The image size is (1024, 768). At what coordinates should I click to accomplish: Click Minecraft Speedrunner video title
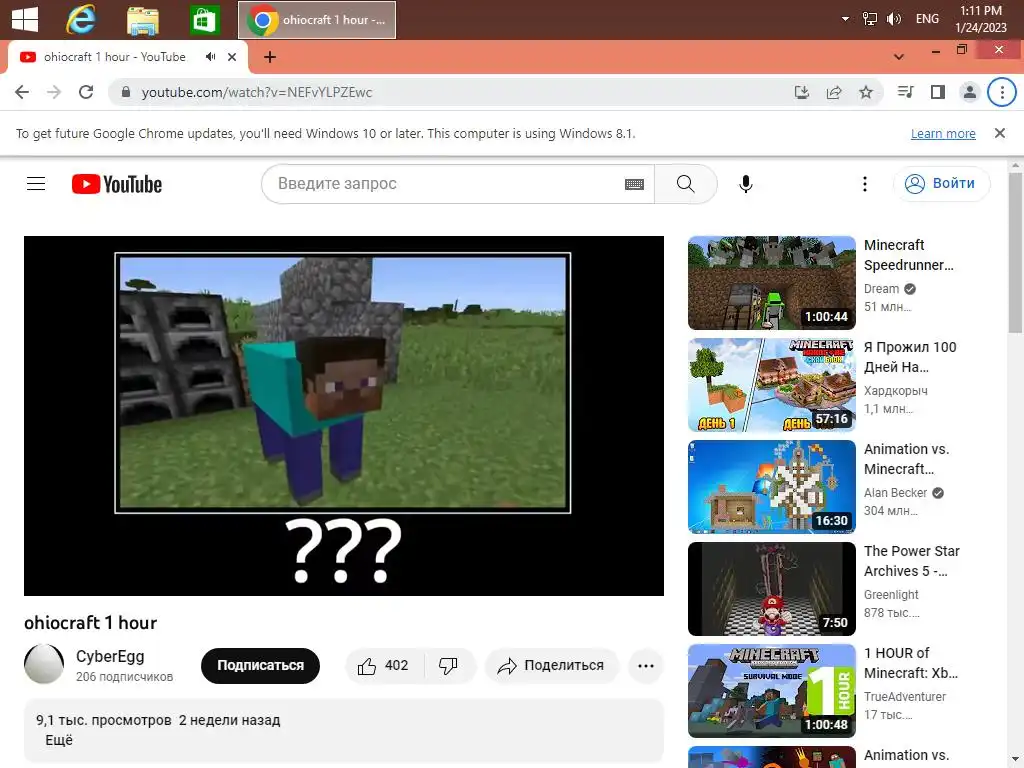coord(908,255)
